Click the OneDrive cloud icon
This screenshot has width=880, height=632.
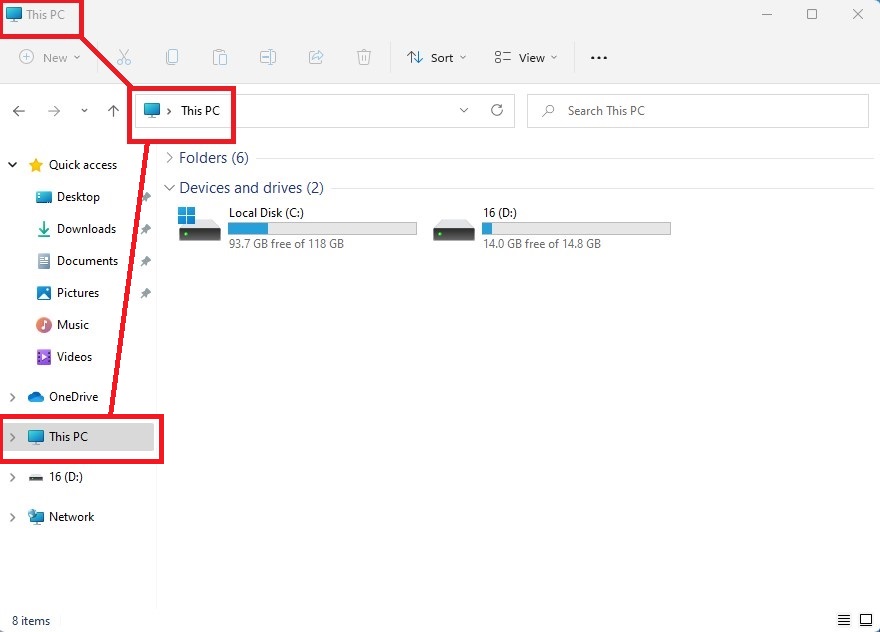click(36, 397)
